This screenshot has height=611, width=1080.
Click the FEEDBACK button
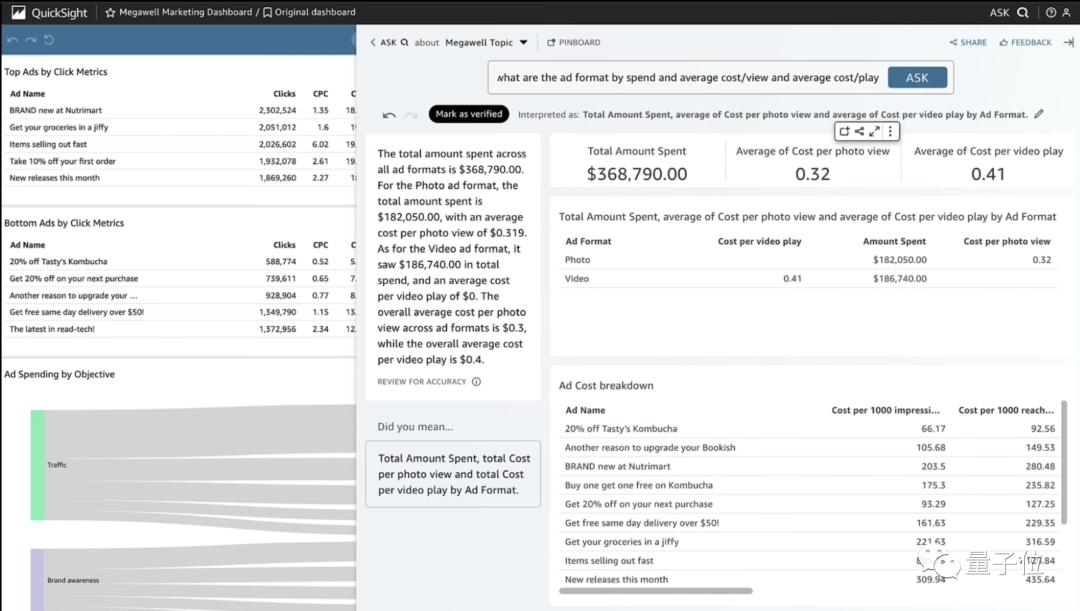coord(1026,42)
